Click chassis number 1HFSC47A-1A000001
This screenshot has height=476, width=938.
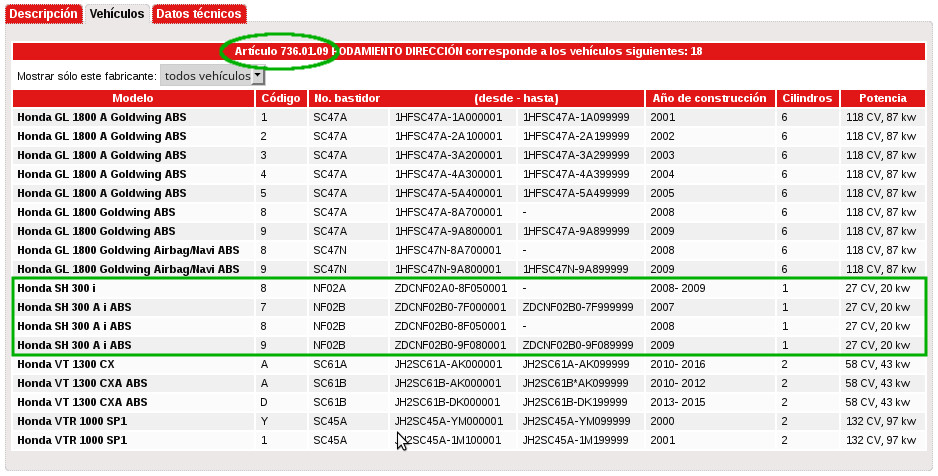444,117
